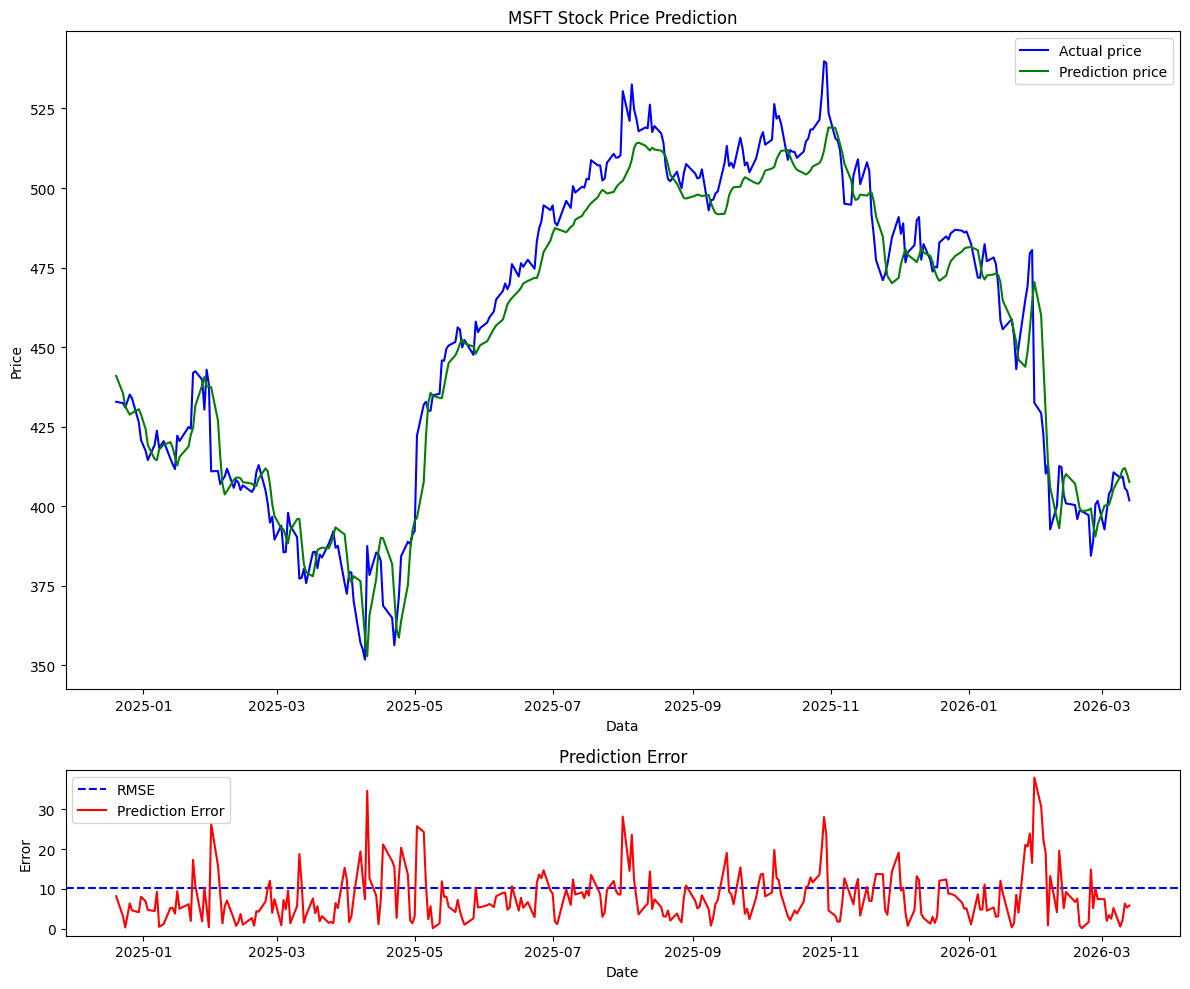Image resolution: width=1190 pixels, height=989 pixels.
Task: Select the 'RMSE' legend label
Action: 136,790
